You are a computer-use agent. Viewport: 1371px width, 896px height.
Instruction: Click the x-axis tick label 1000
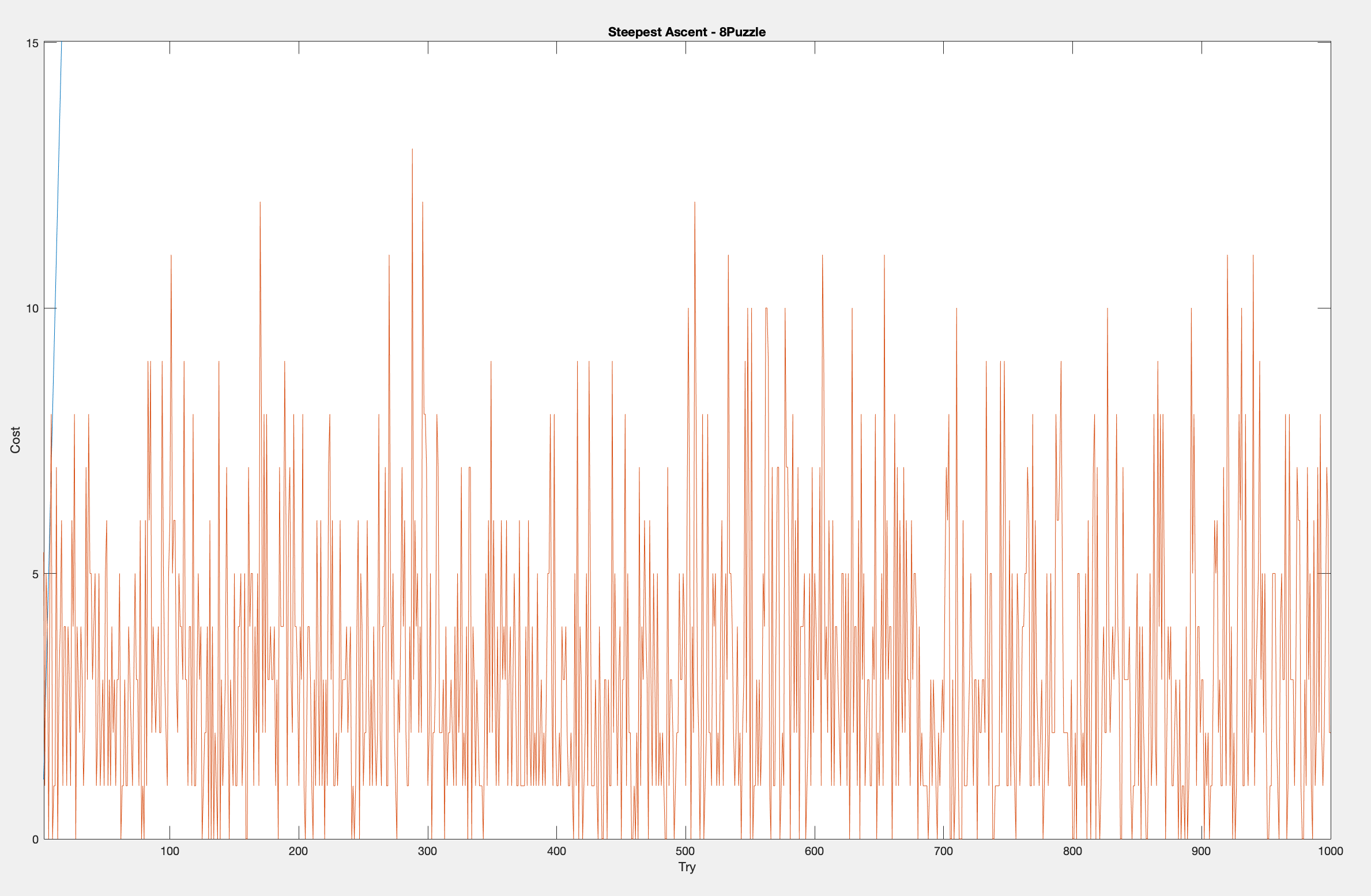click(1330, 851)
